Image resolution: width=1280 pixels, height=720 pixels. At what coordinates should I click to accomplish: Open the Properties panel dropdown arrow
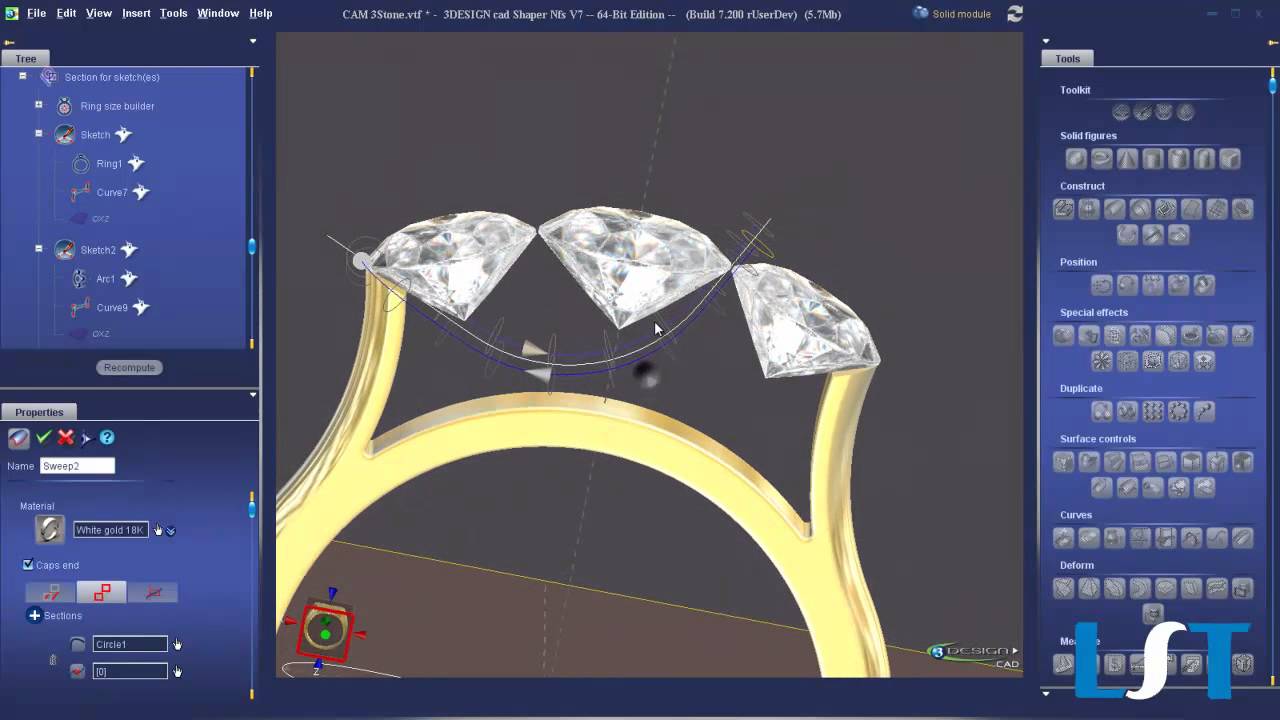pos(253,395)
